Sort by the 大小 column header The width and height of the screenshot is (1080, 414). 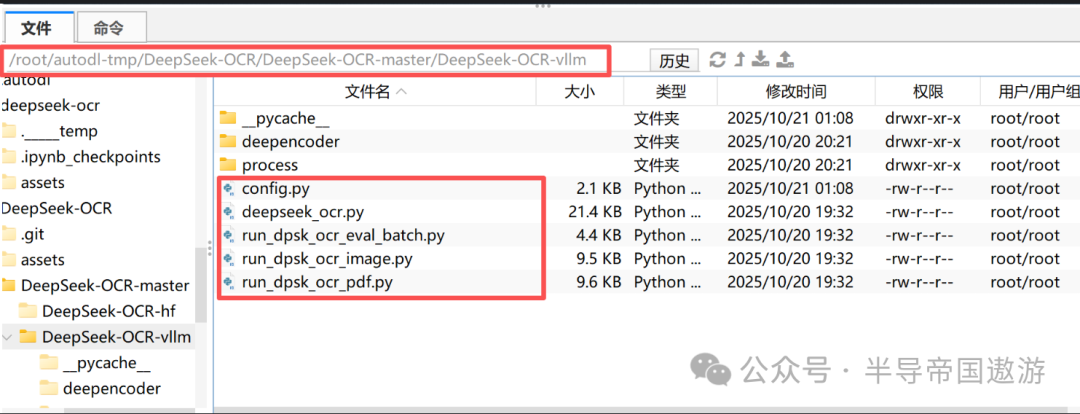point(580,91)
